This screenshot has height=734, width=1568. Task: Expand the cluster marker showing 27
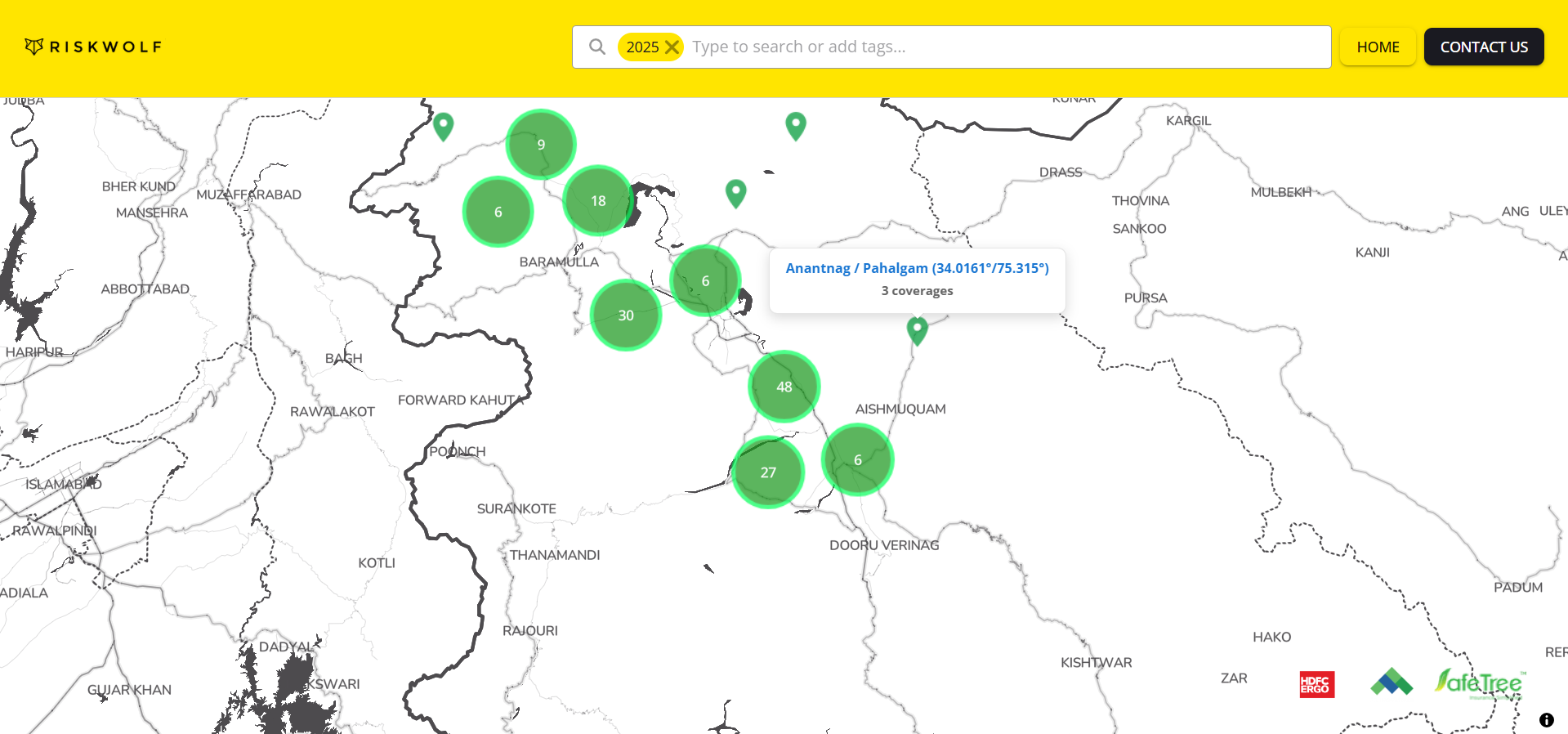point(768,472)
